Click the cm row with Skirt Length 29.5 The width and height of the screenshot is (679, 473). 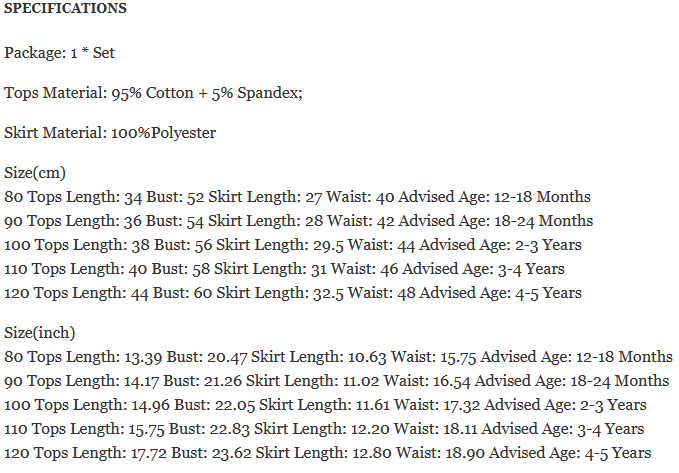293,245
